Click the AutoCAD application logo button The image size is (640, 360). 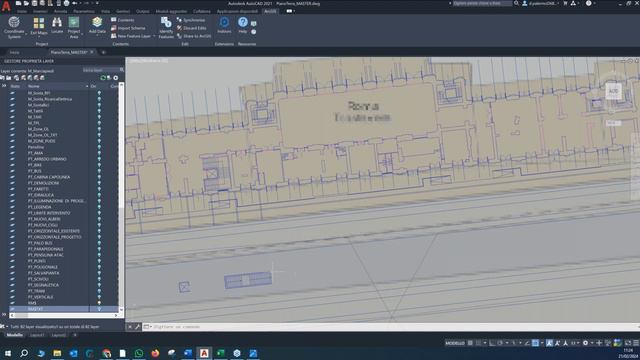tap(6, 7)
